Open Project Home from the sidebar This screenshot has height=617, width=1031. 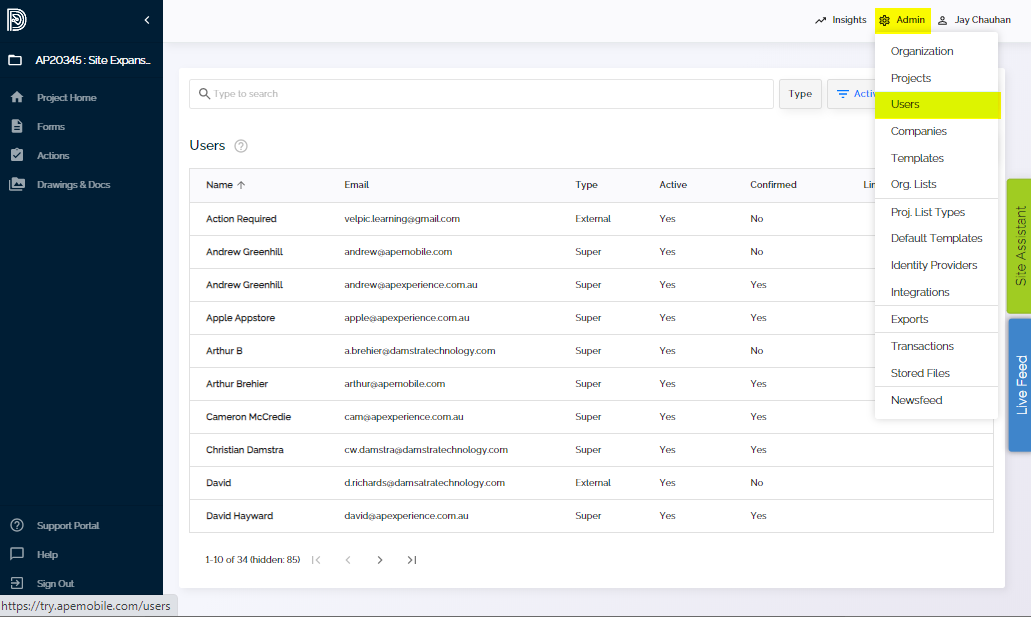coord(68,97)
